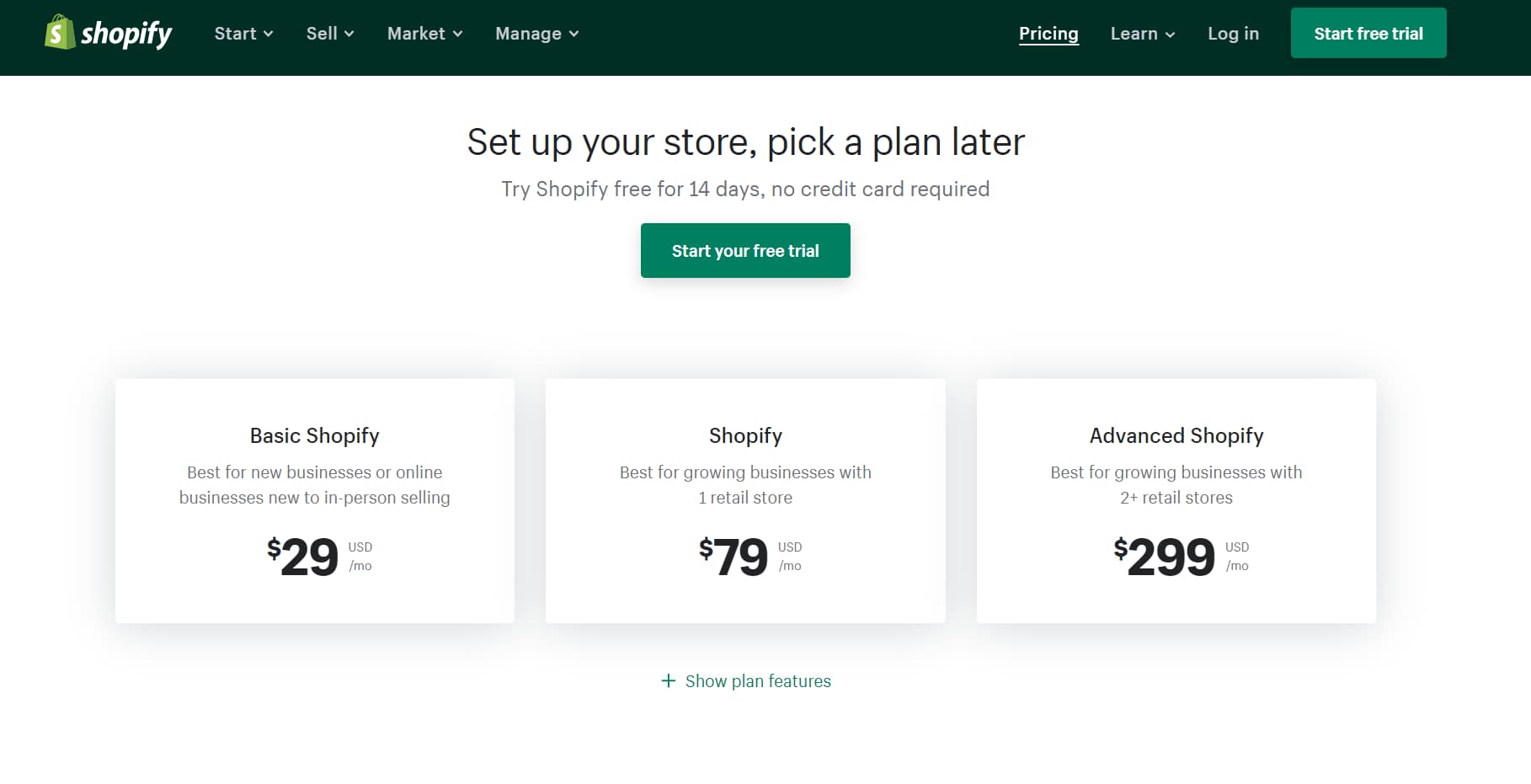Click the Shopify bag logo icon

point(58,32)
